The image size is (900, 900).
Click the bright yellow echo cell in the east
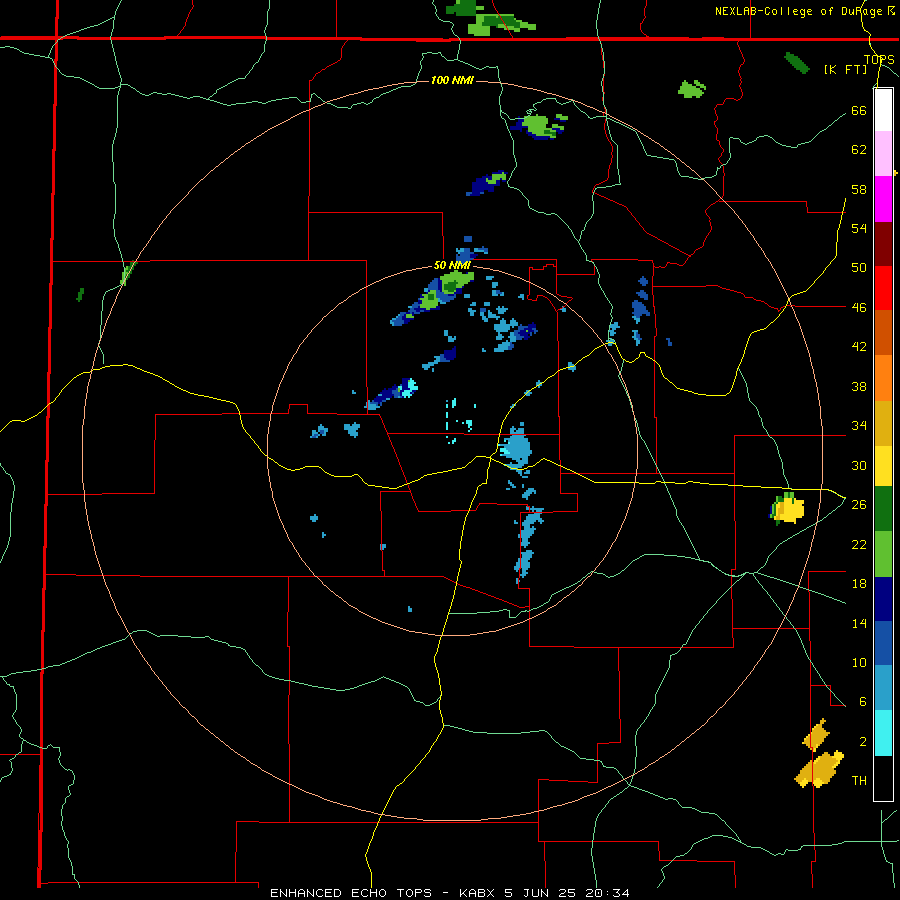(x=790, y=510)
